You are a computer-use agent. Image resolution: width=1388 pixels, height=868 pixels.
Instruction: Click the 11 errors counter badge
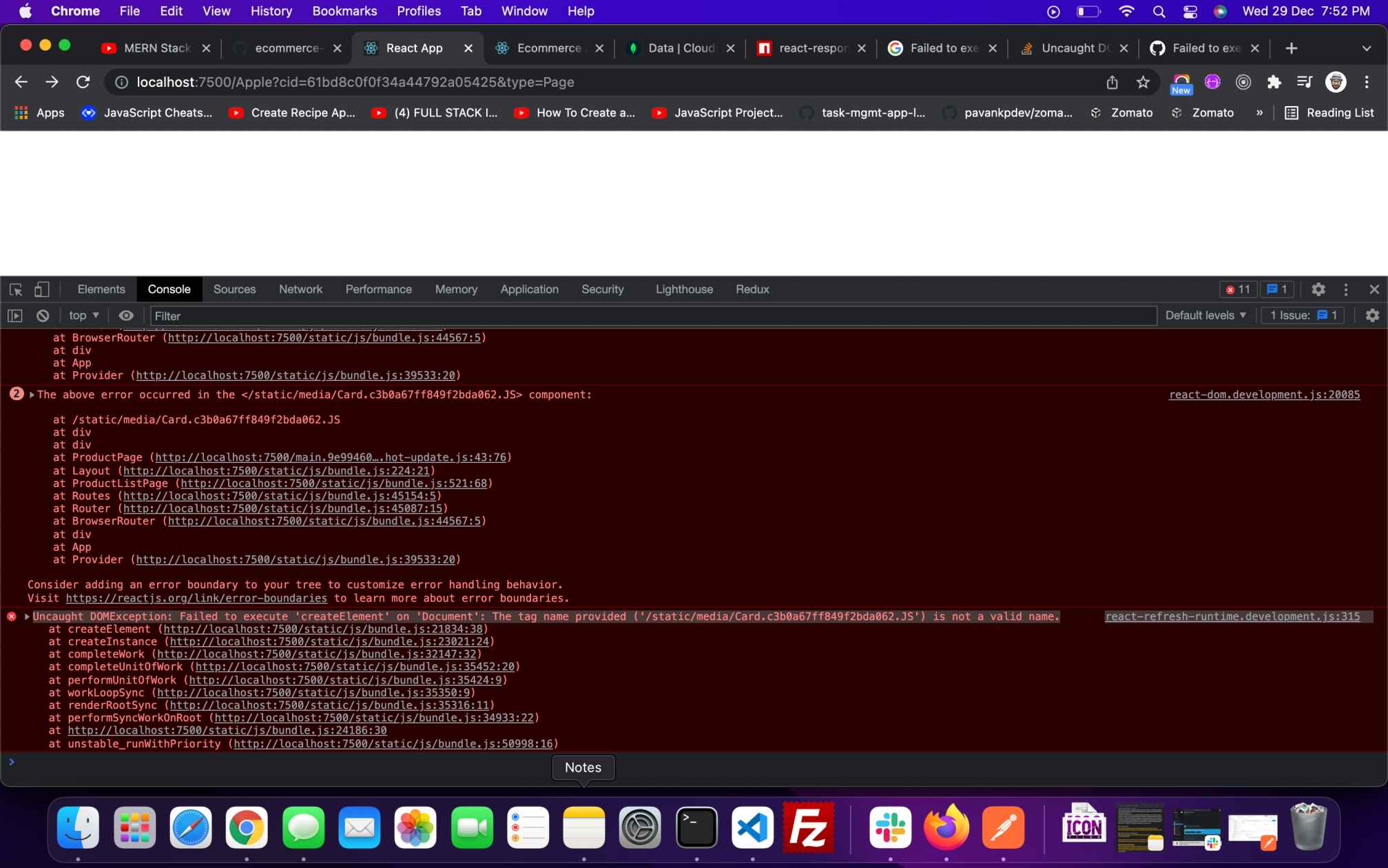pyautogui.click(x=1238, y=289)
